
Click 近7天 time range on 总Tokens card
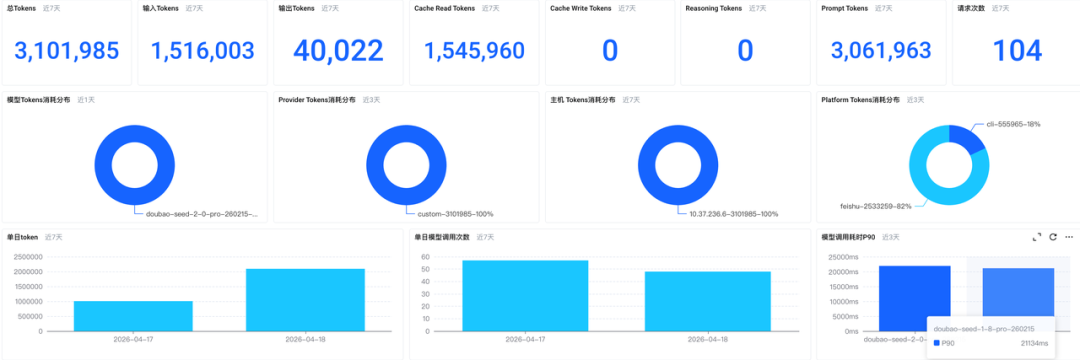(51, 8)
